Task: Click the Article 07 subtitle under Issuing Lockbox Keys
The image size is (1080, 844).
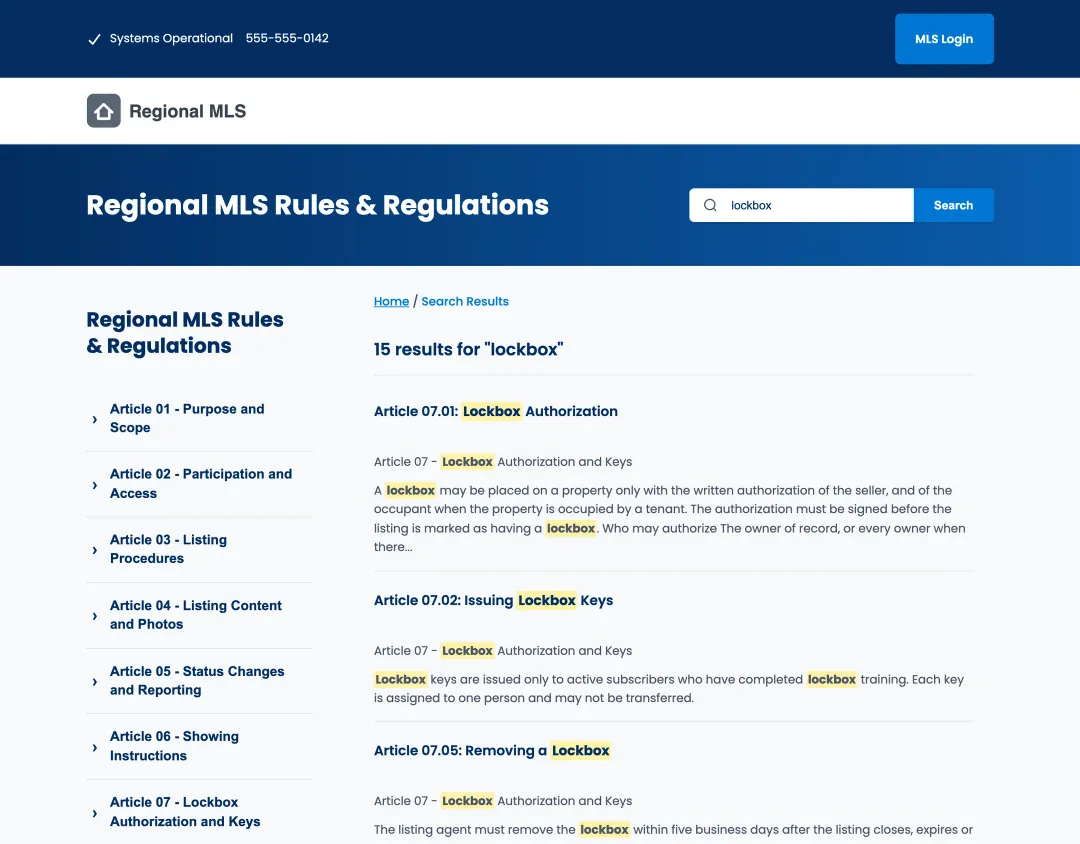Action: pos(503,650)
